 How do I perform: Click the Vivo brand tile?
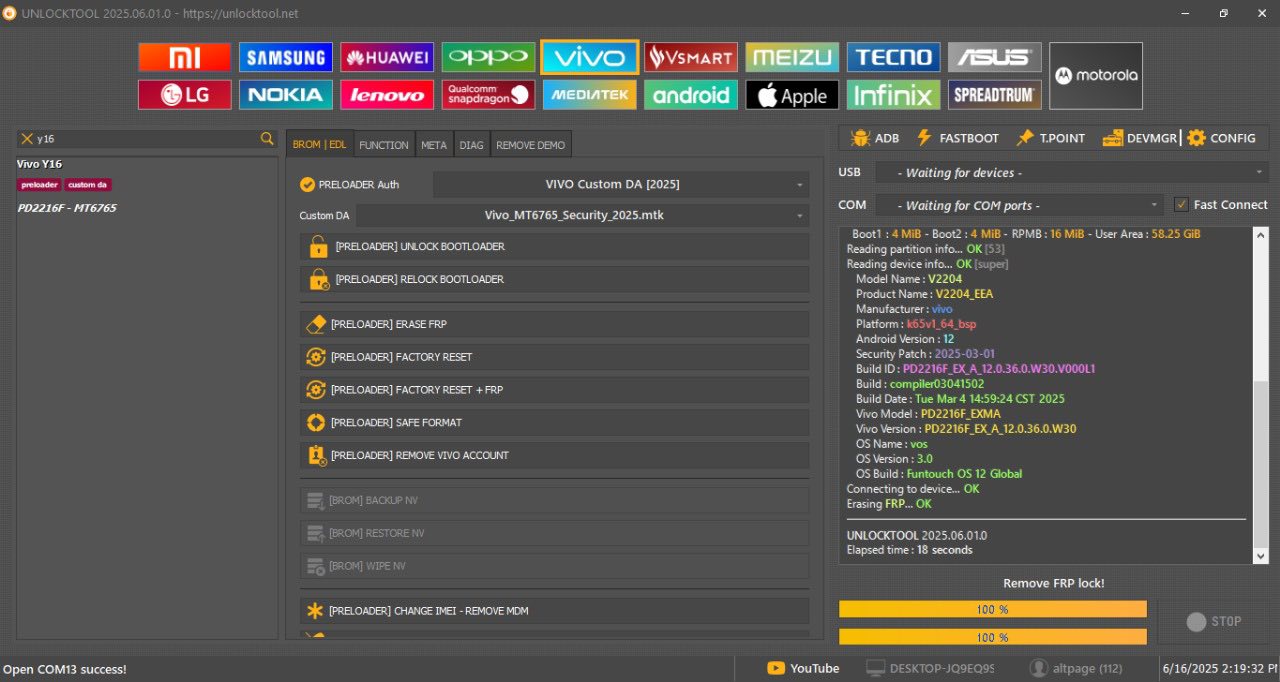[589, 57]
